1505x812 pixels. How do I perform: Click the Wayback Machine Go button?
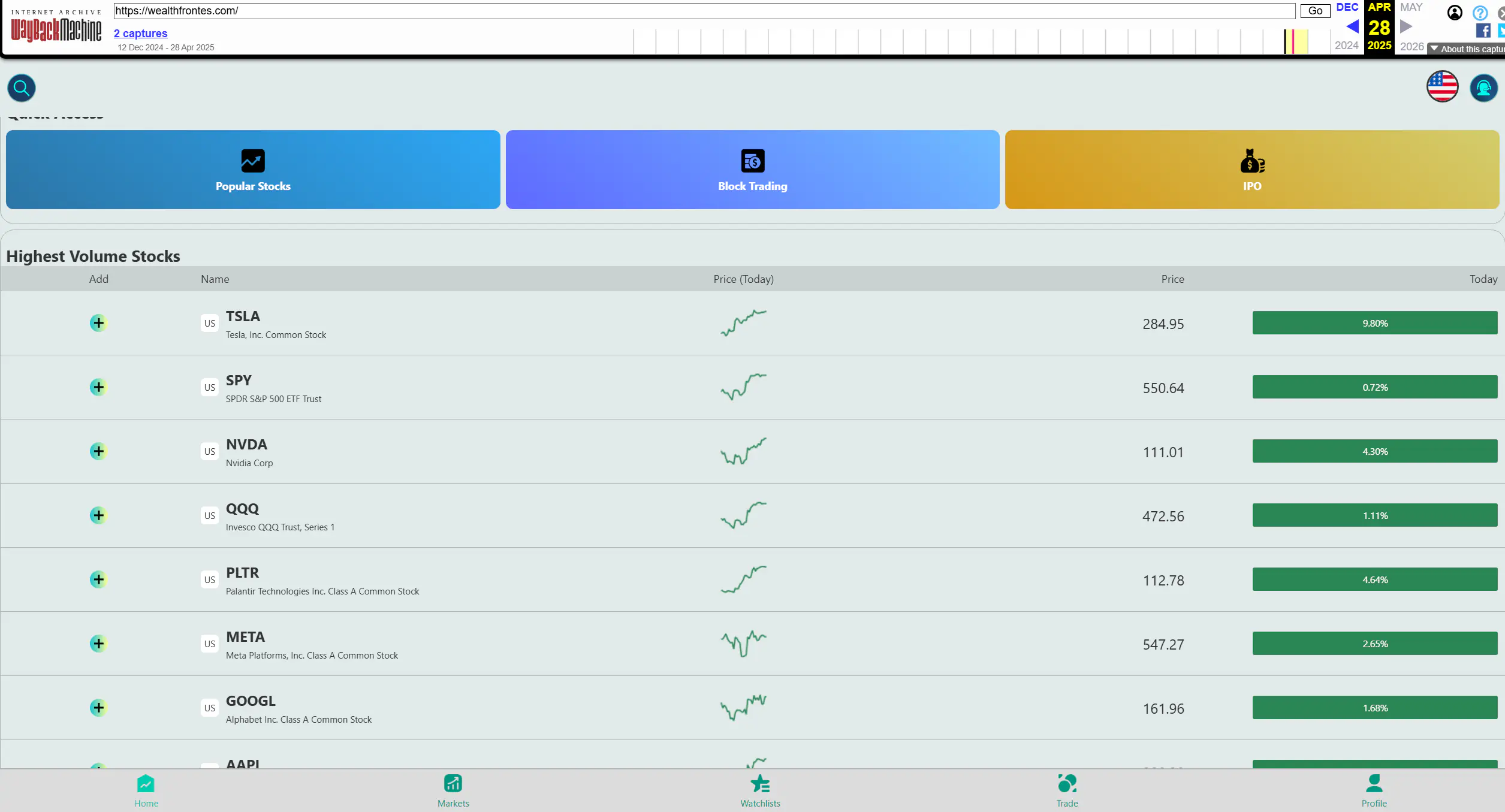[x=1315, y=11]
